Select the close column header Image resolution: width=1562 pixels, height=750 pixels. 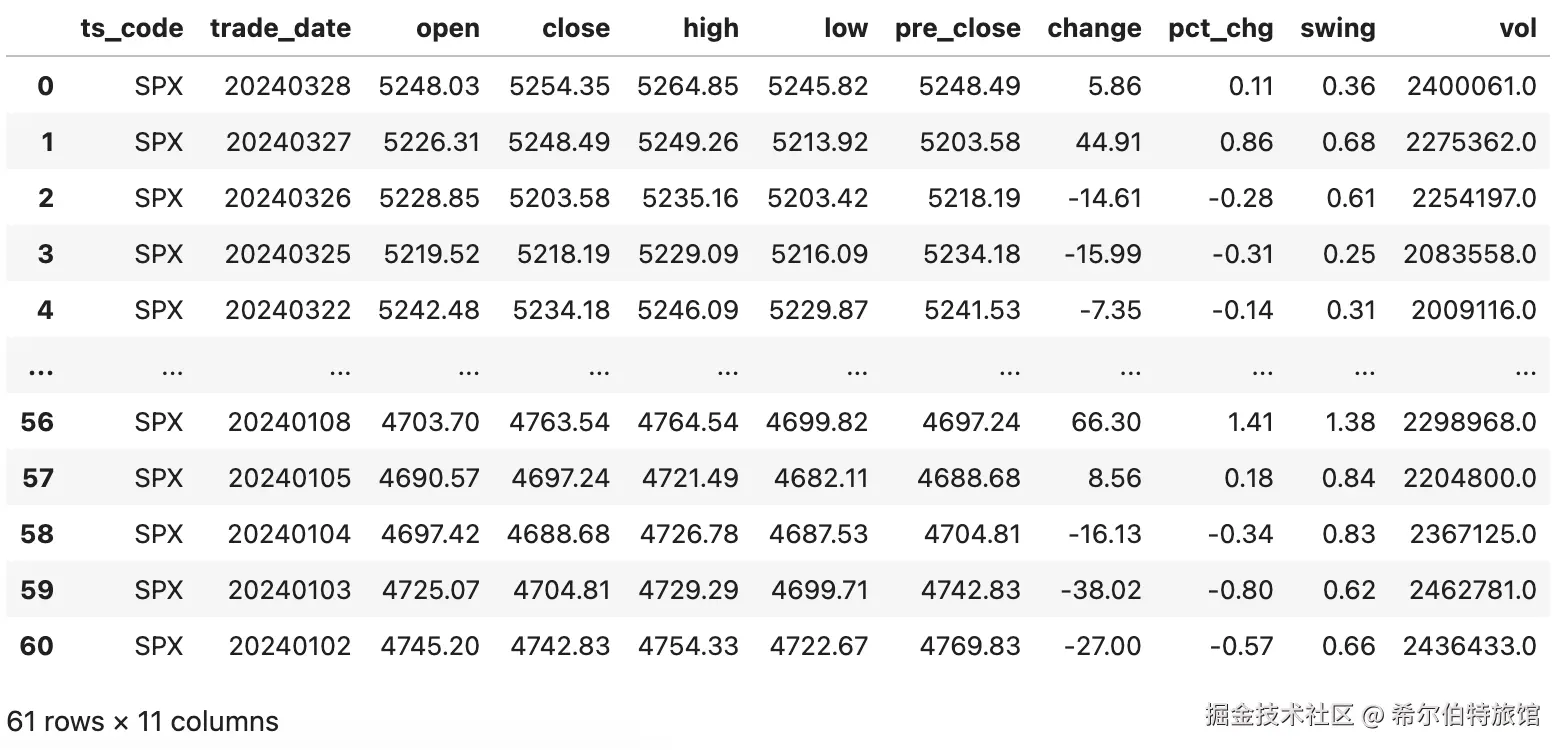click(x=576, y=28)
